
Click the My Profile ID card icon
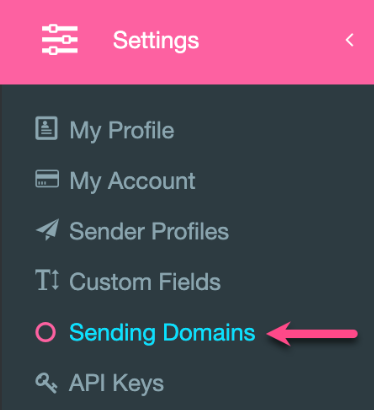click(46, 128)
